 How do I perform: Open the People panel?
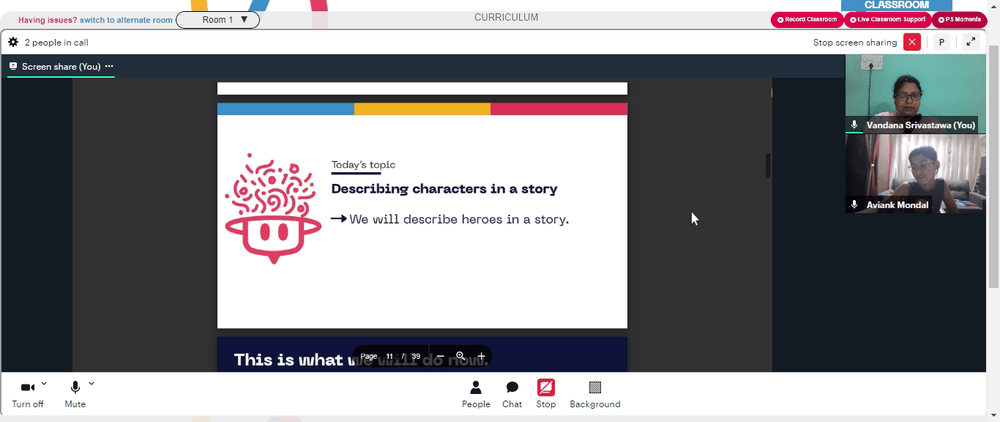476,395
